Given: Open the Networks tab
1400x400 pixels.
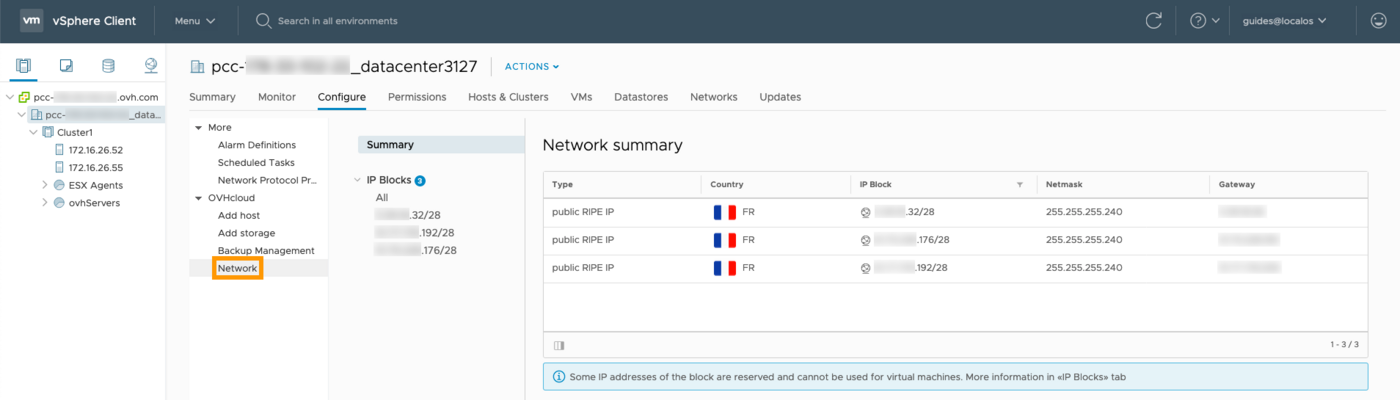Looking at the screenshot, I should point(714,97).
